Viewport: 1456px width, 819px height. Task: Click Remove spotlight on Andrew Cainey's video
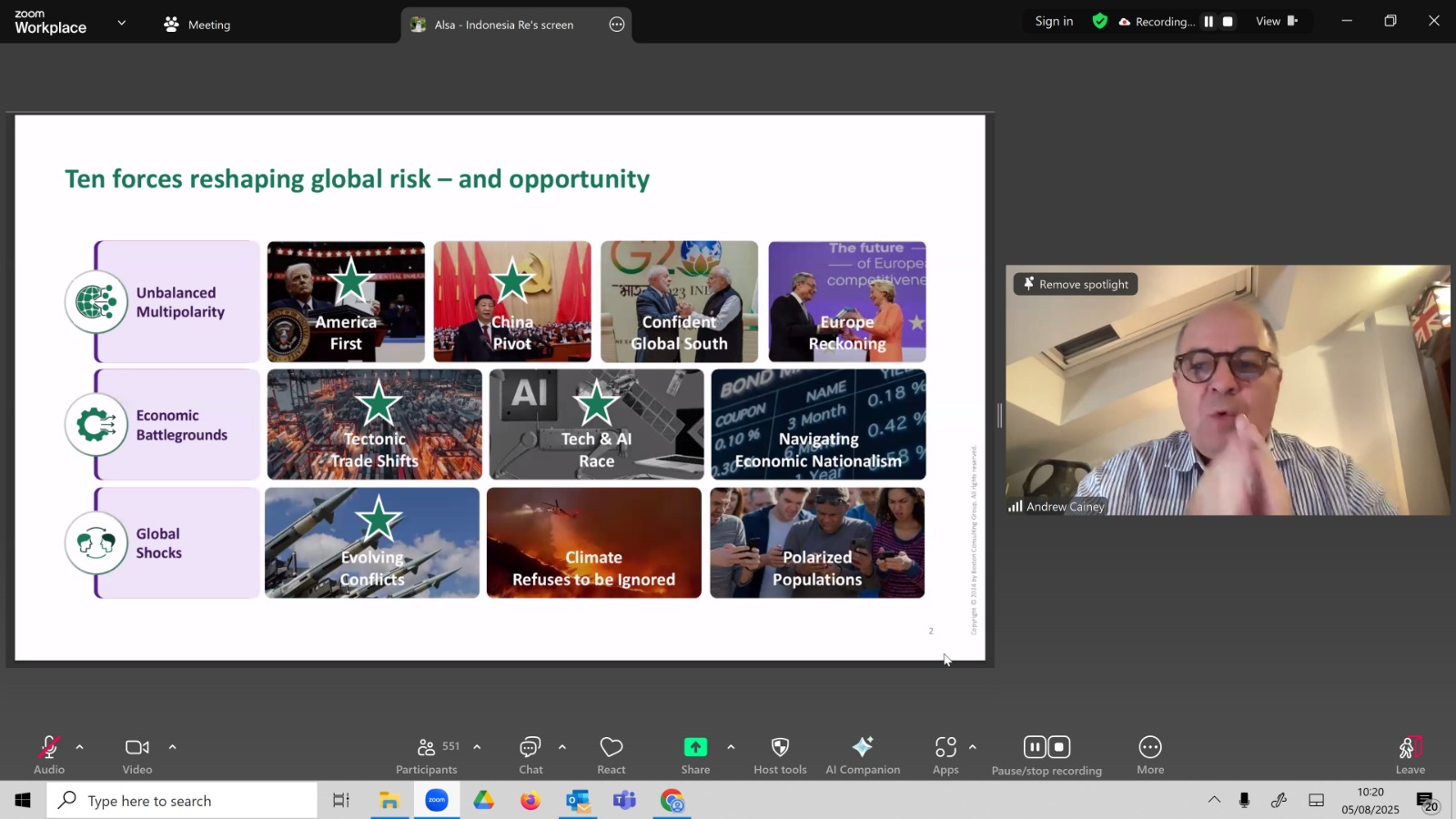[x=1076, y=284]
